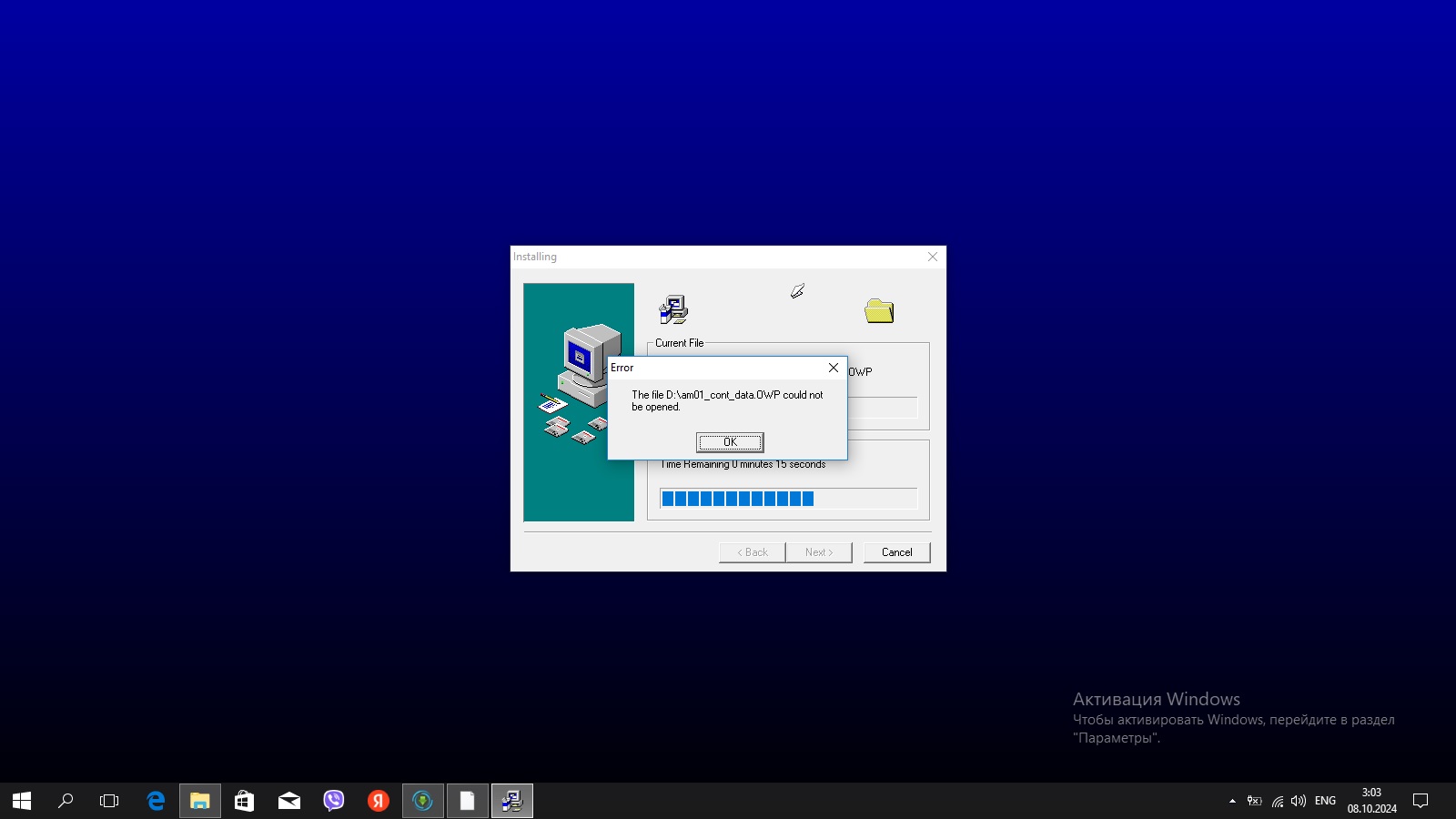The height and width of the screenshot is (819, 1456).
Task: Open the Microsoft Store taskbar icon
Action: click(244, 801)
